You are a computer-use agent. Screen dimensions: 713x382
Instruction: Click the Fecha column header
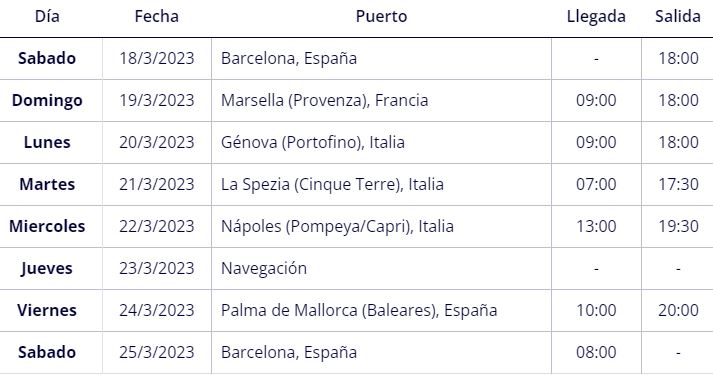(156, 16)
